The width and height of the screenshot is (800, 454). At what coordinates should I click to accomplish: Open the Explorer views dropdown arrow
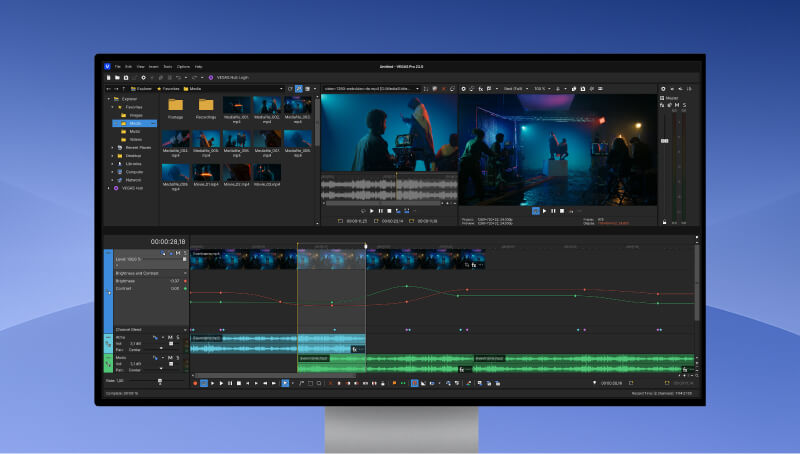pyautogui.click(x=314, y=89)
